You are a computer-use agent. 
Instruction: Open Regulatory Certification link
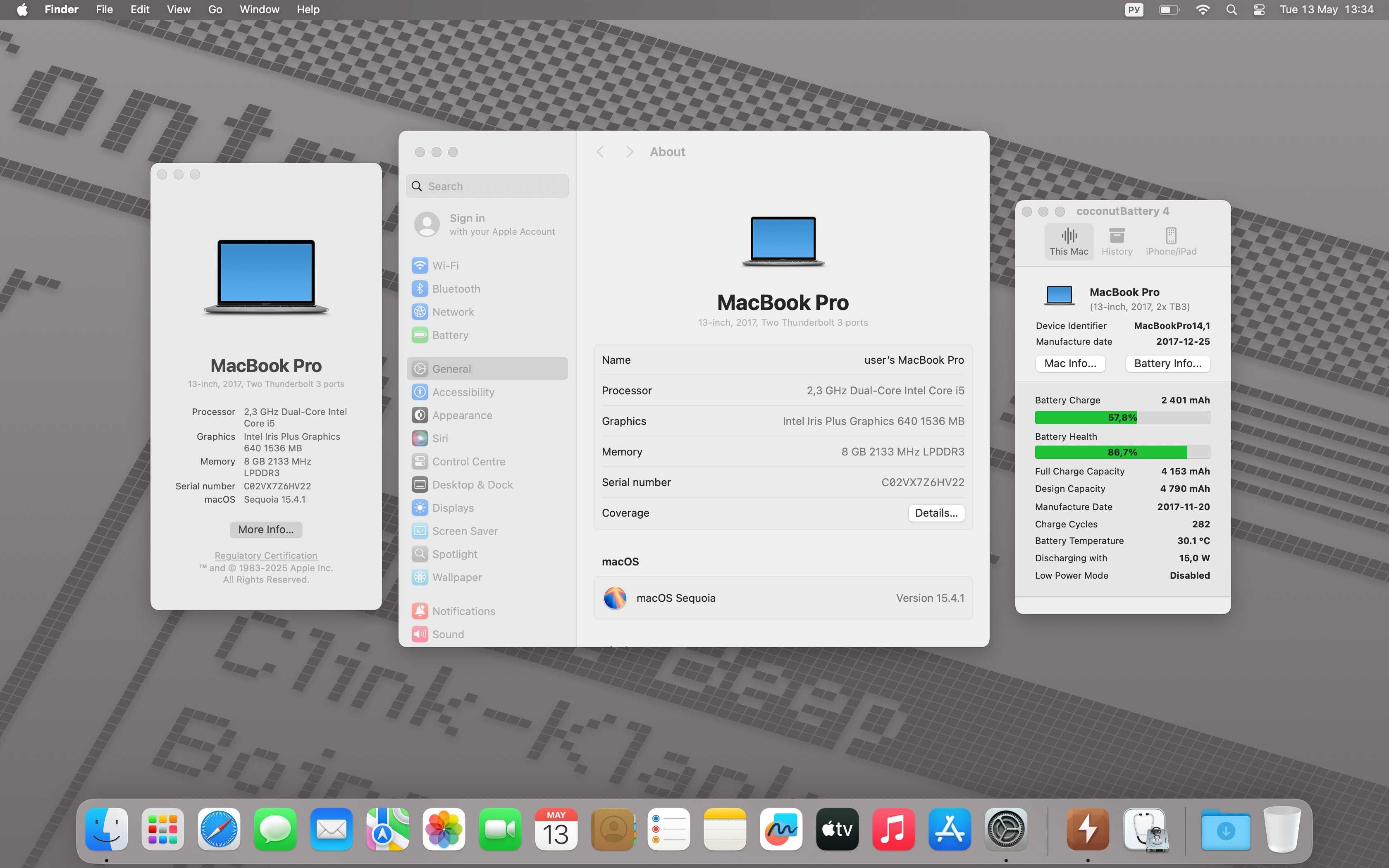(266, 555)
